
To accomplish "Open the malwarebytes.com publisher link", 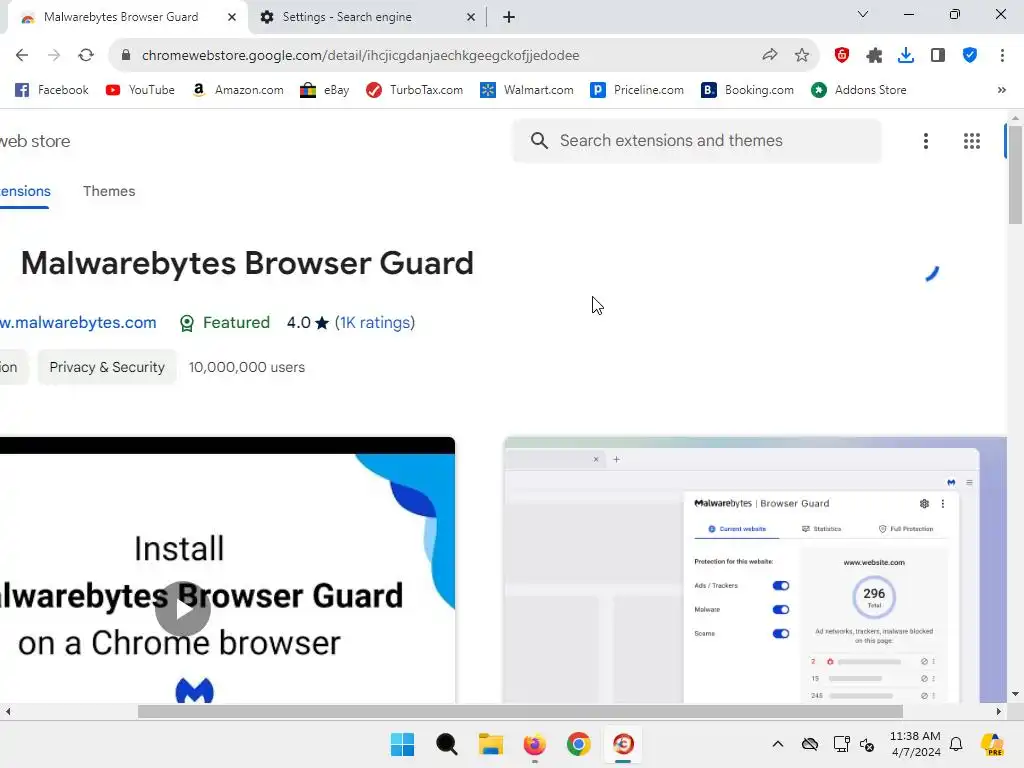I will click(78, 323).
